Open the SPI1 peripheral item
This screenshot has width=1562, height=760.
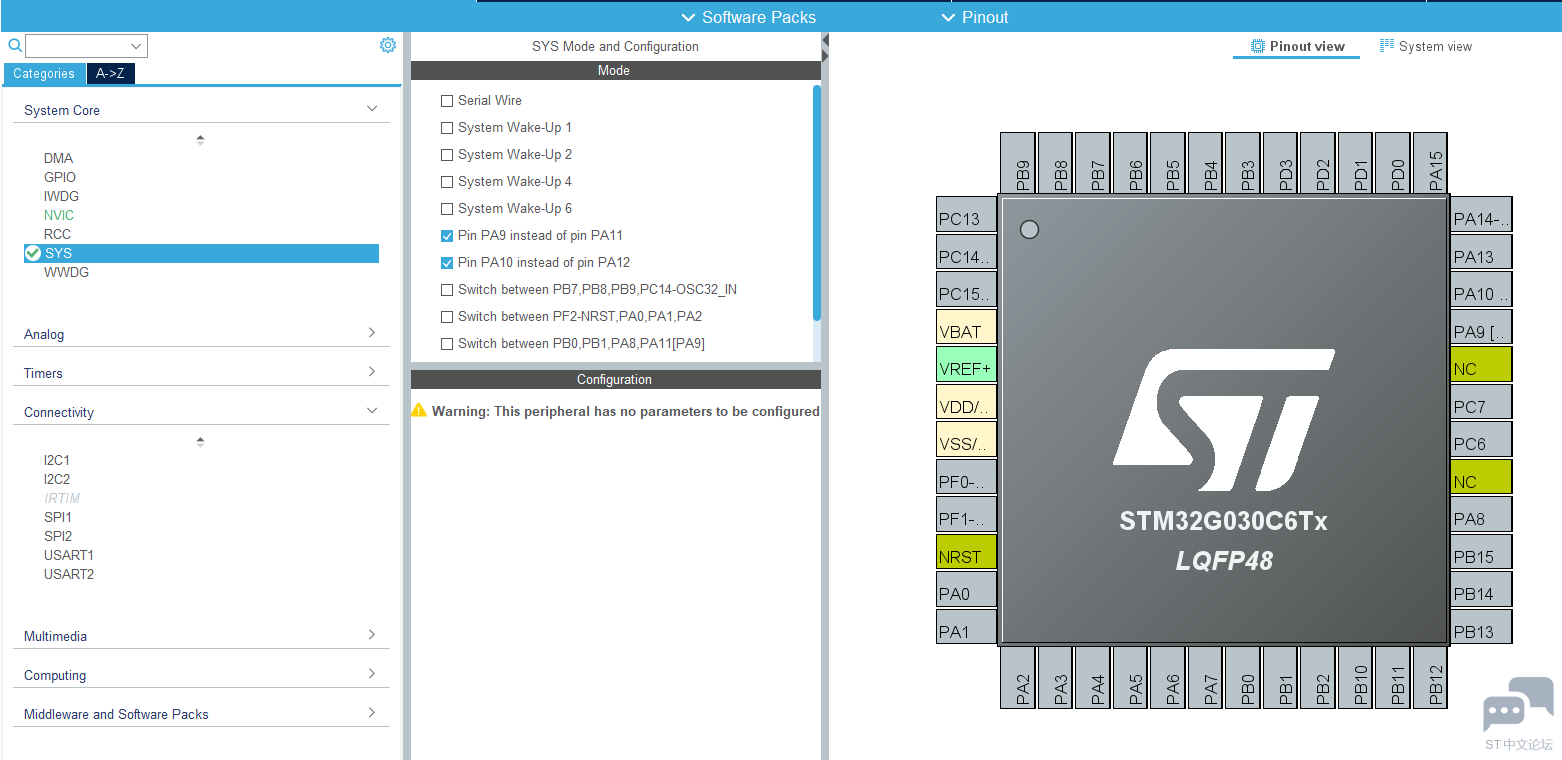58,517
